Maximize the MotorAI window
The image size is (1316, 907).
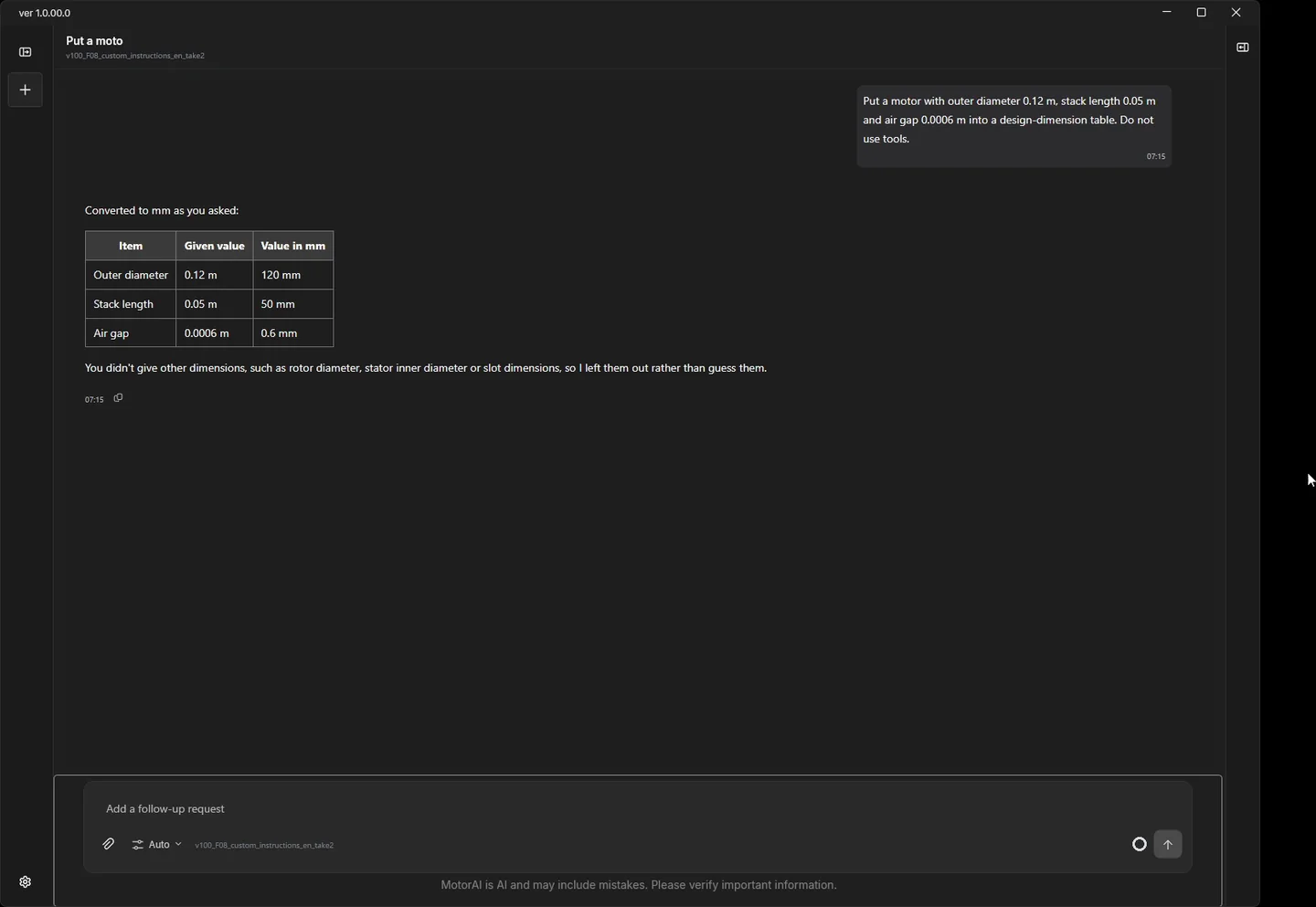click(x=1201, y=13)
